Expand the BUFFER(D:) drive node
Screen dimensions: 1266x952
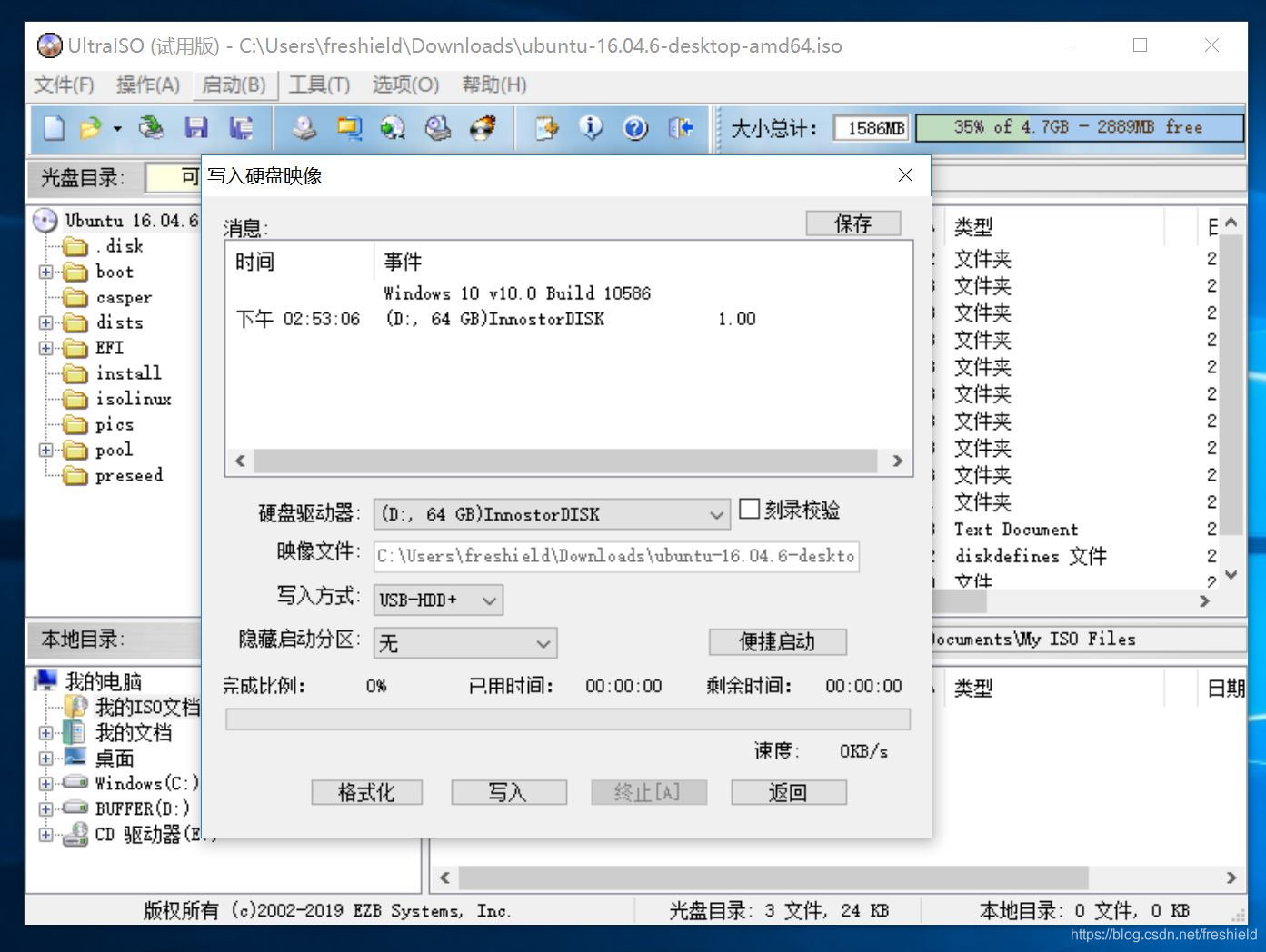(45, 808)
